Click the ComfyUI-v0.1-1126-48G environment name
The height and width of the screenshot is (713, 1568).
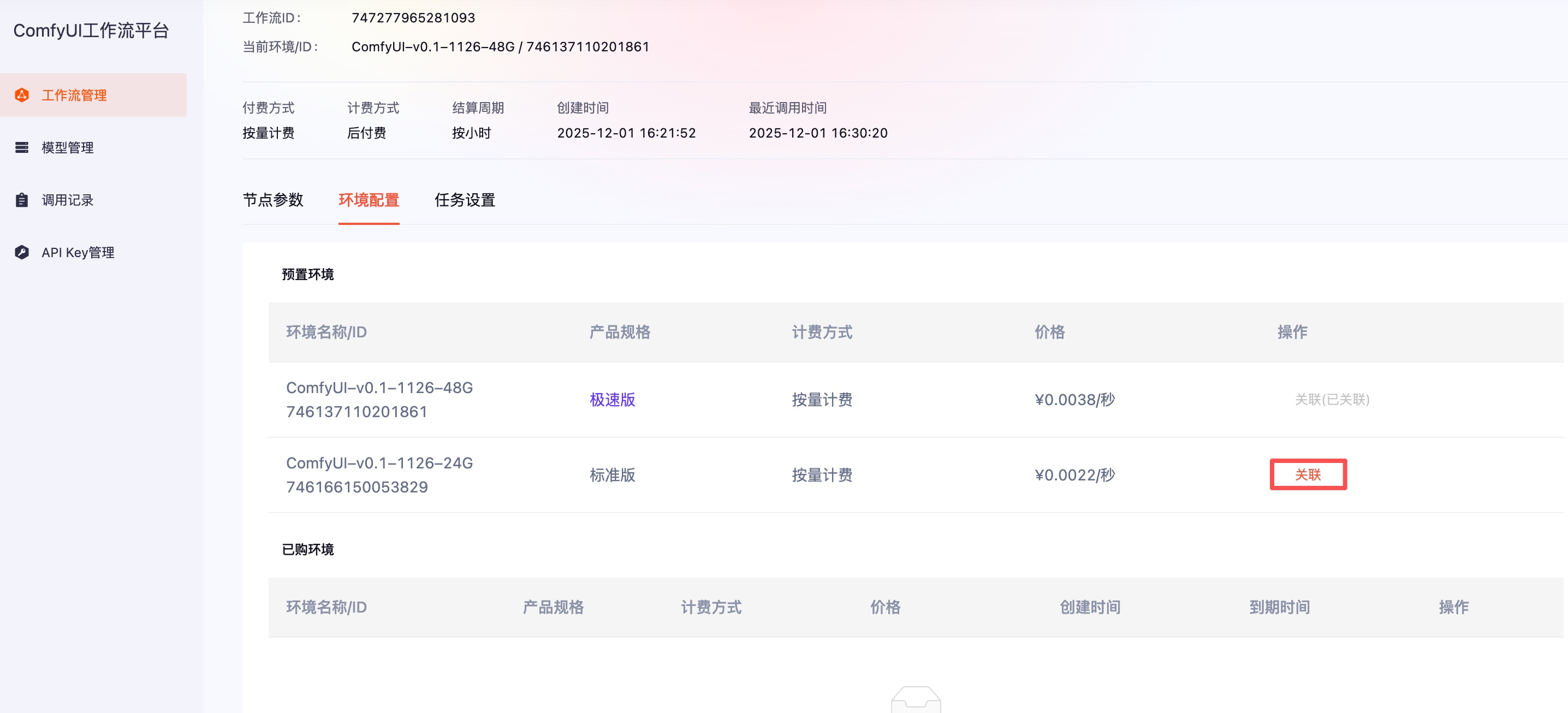379,388
